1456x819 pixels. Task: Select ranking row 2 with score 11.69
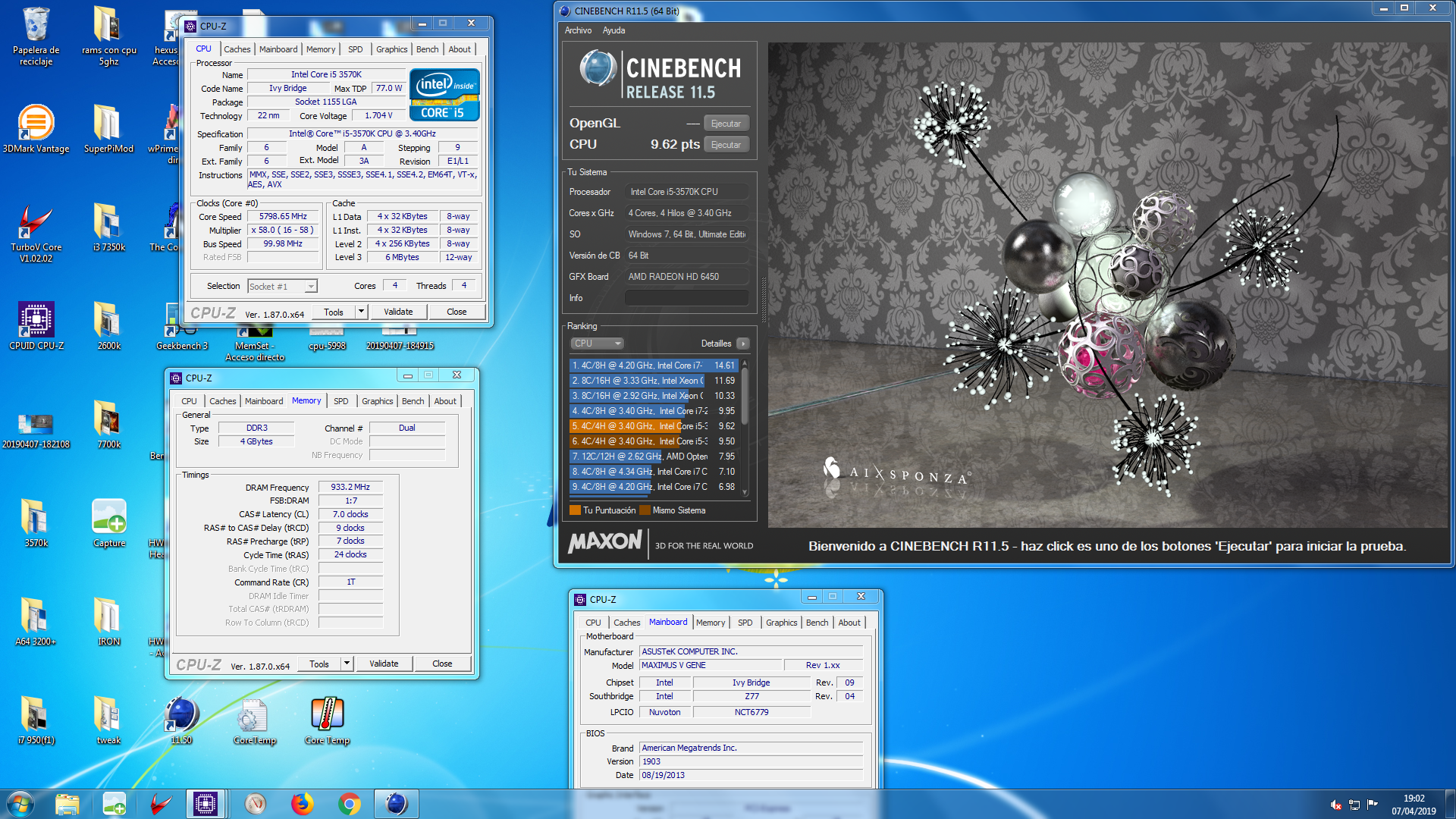point(652,381)
